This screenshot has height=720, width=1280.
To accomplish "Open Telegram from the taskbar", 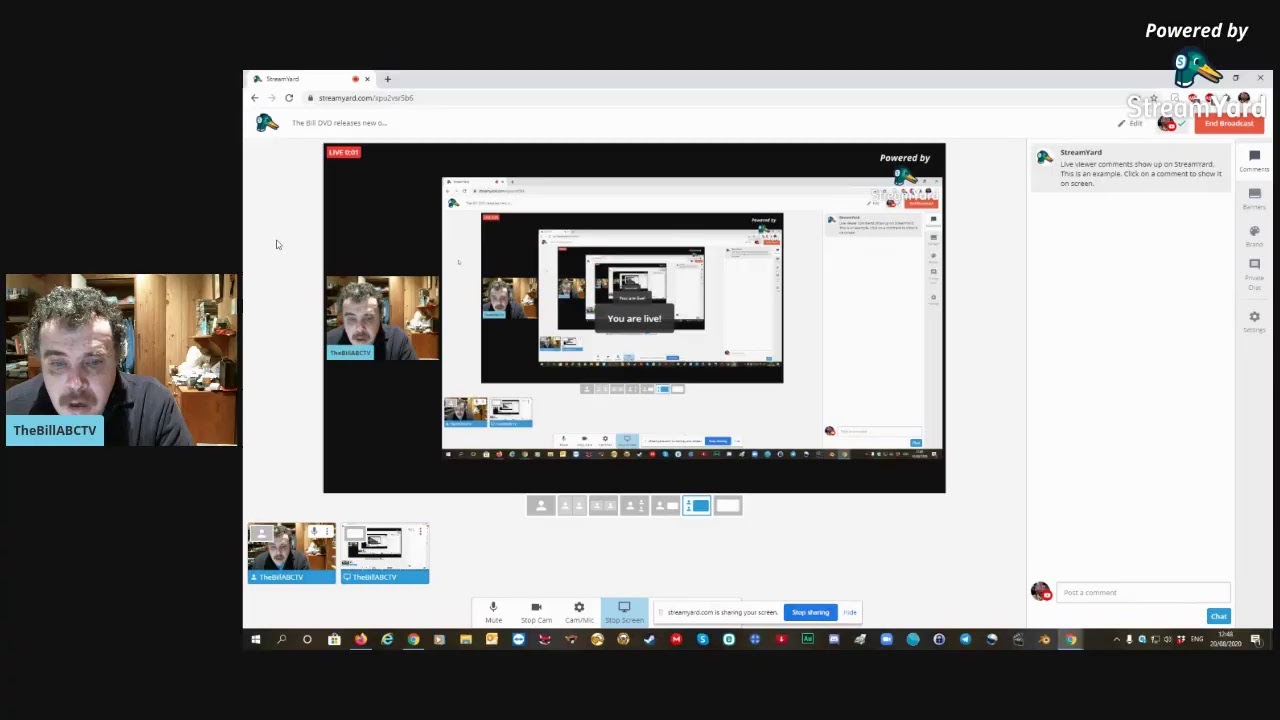I will pyautogui.click(x=966, y=640).
